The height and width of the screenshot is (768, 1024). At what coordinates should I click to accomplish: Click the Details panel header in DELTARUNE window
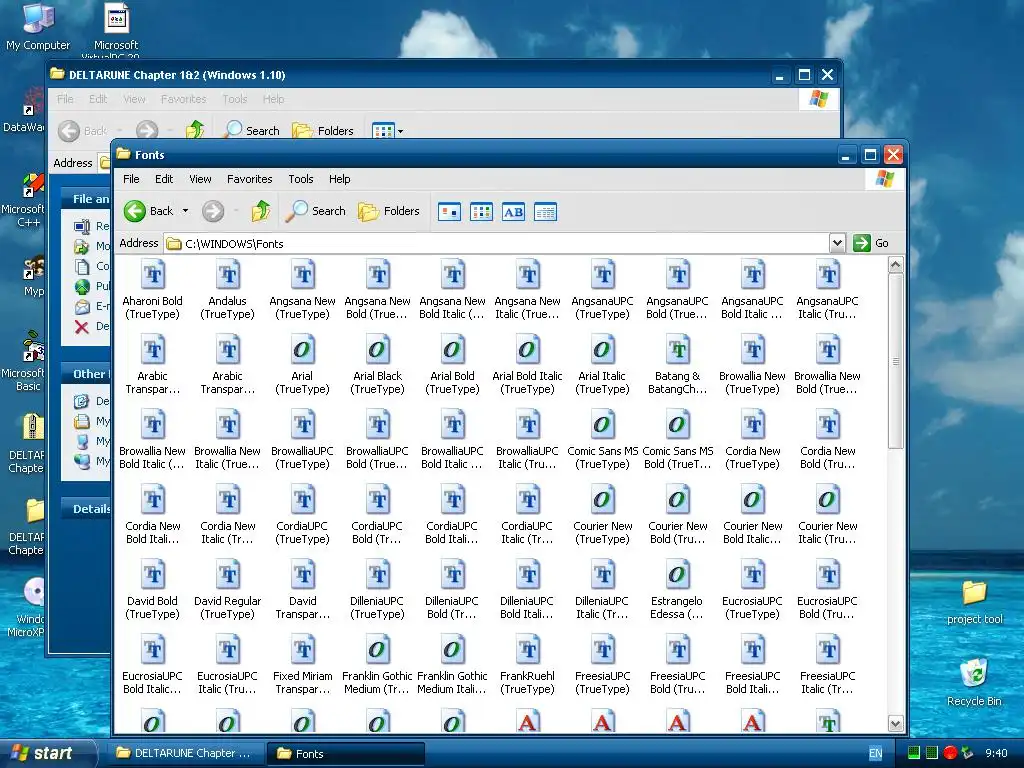click(86, 509)
